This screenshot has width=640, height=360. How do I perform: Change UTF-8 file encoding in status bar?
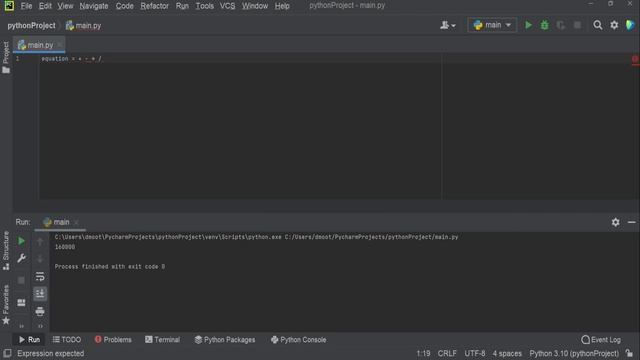click(x=475, y=353)
